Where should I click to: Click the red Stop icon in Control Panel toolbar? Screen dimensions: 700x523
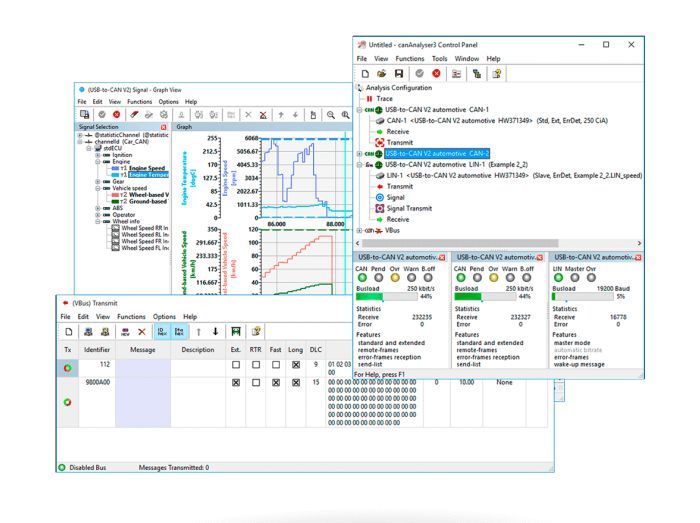(x=436, y=74)
